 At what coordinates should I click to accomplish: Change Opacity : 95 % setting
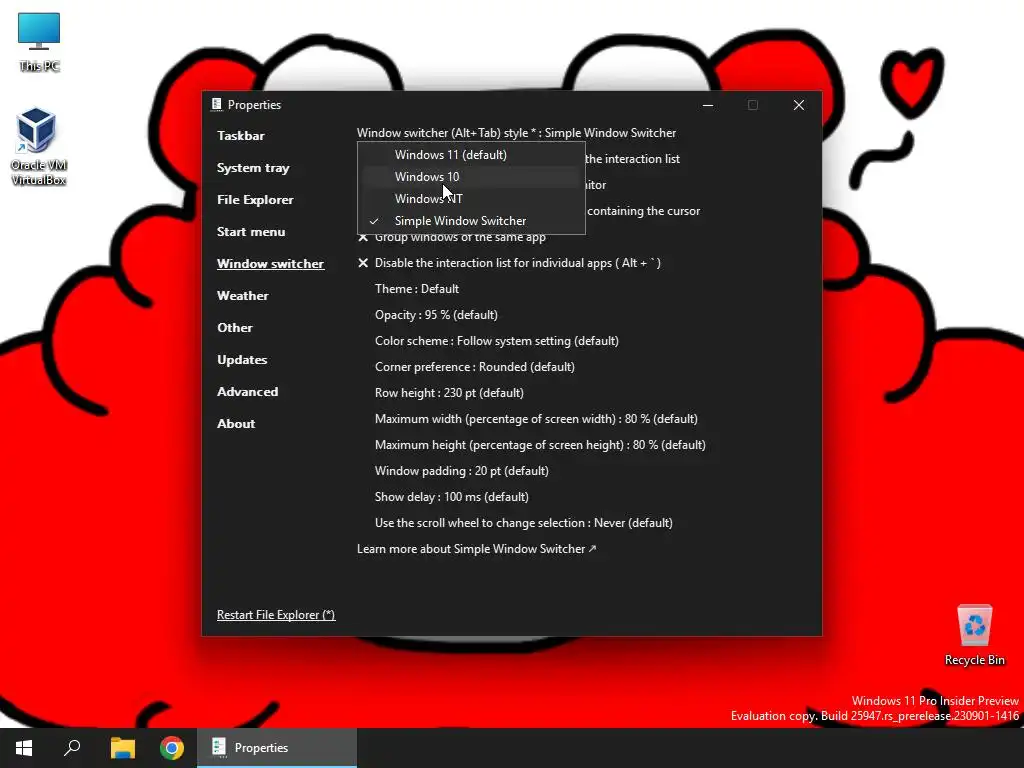coord(436,315)
